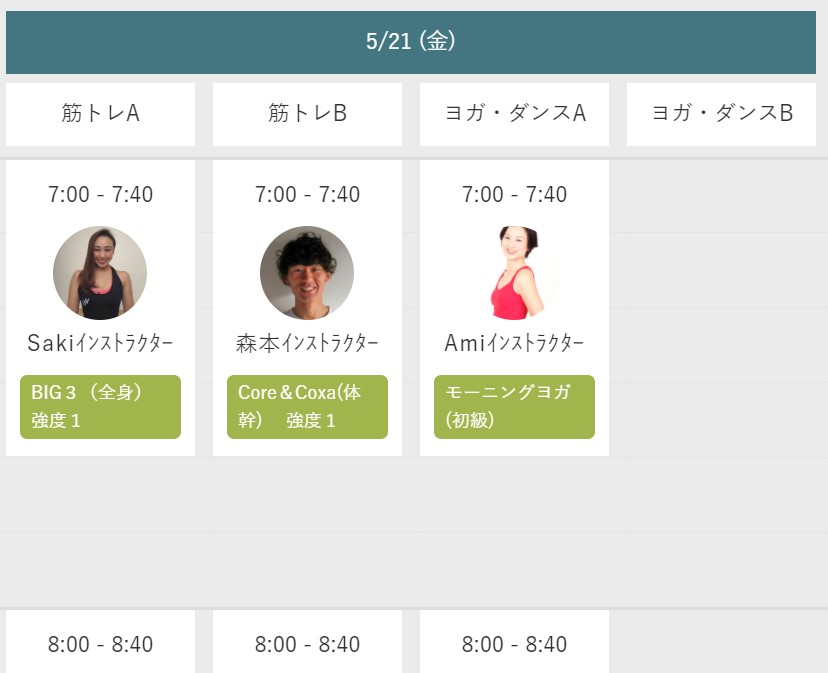Click the 森本 instructor's profile photo
This screenshot has width=828, height=673.
[307, 273]
